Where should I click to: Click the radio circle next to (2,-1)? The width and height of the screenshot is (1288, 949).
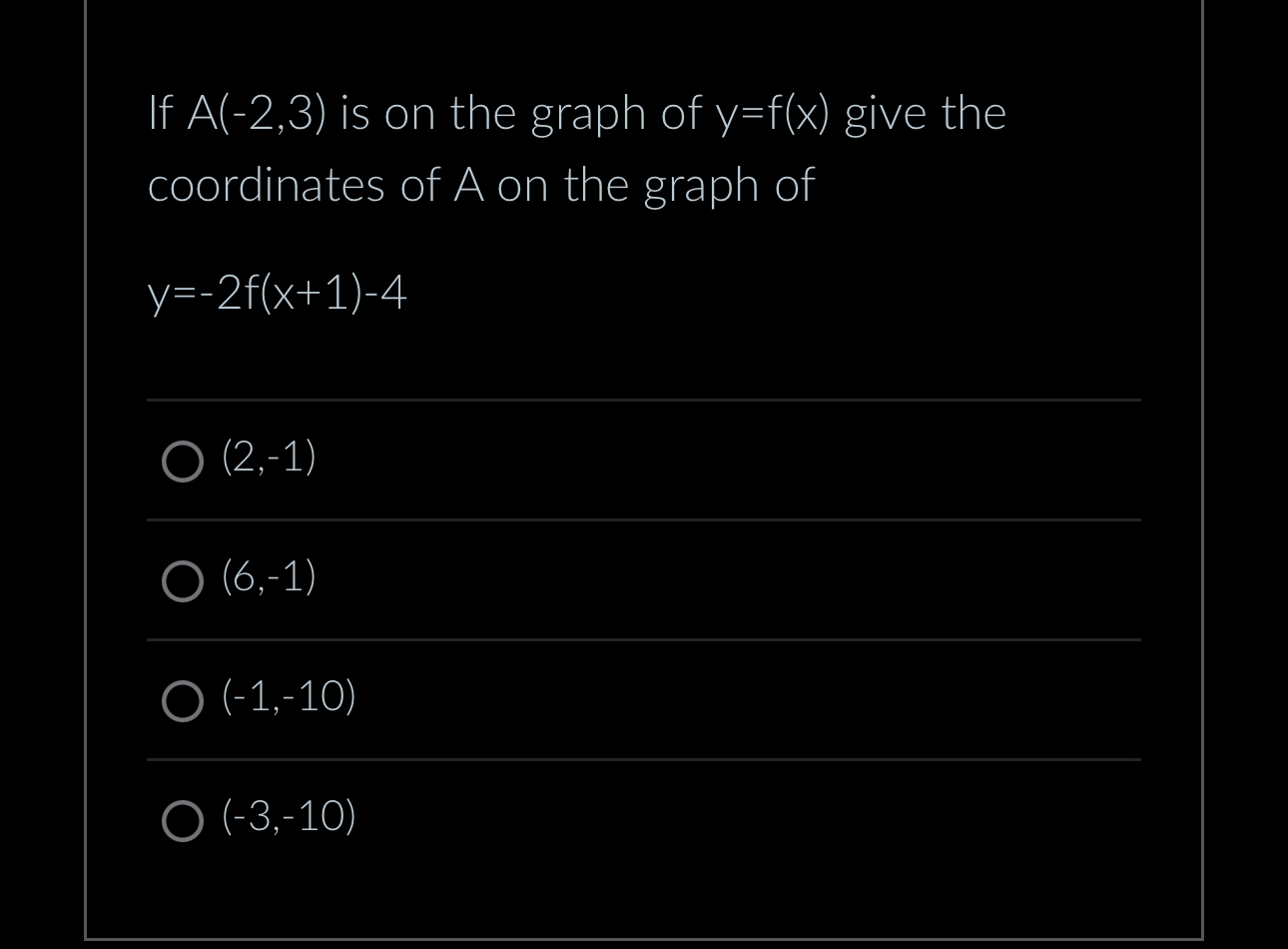pyautogui.click(x=183, y=462)
